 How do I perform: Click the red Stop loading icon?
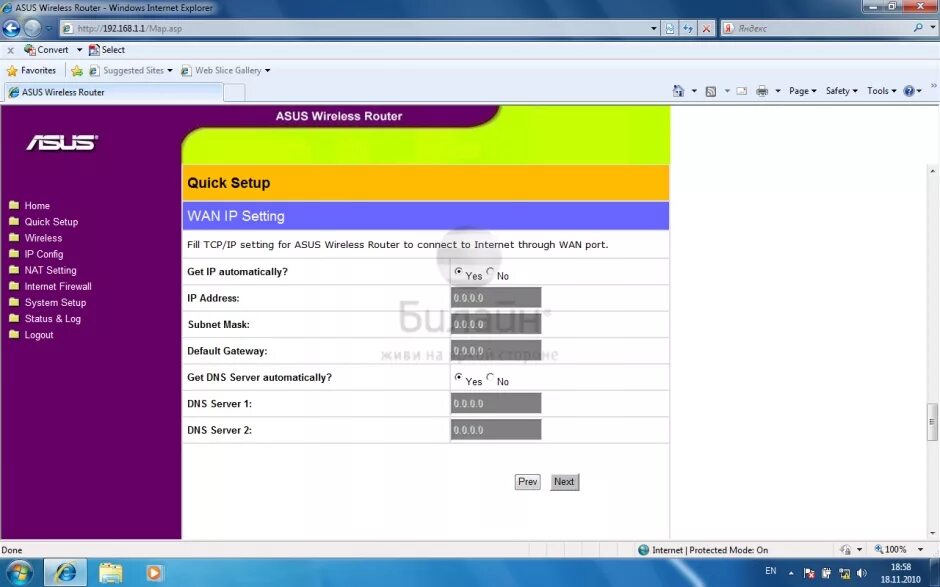tap(707, 28)
